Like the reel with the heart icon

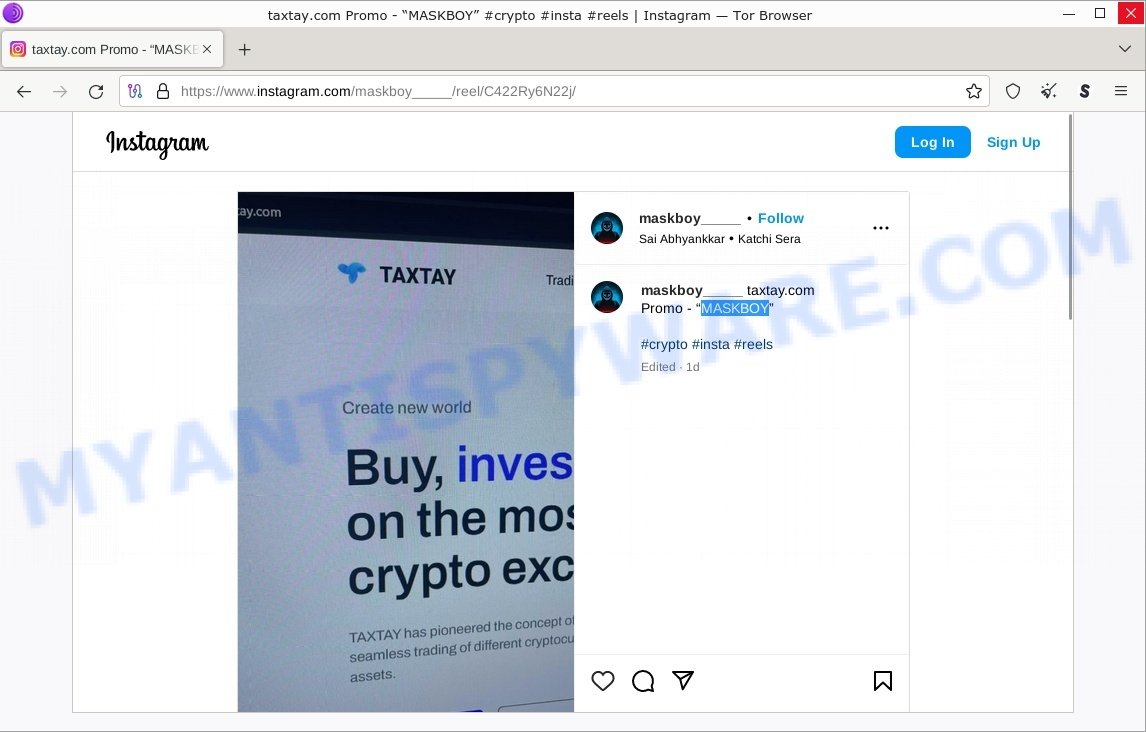click(602, 681)
